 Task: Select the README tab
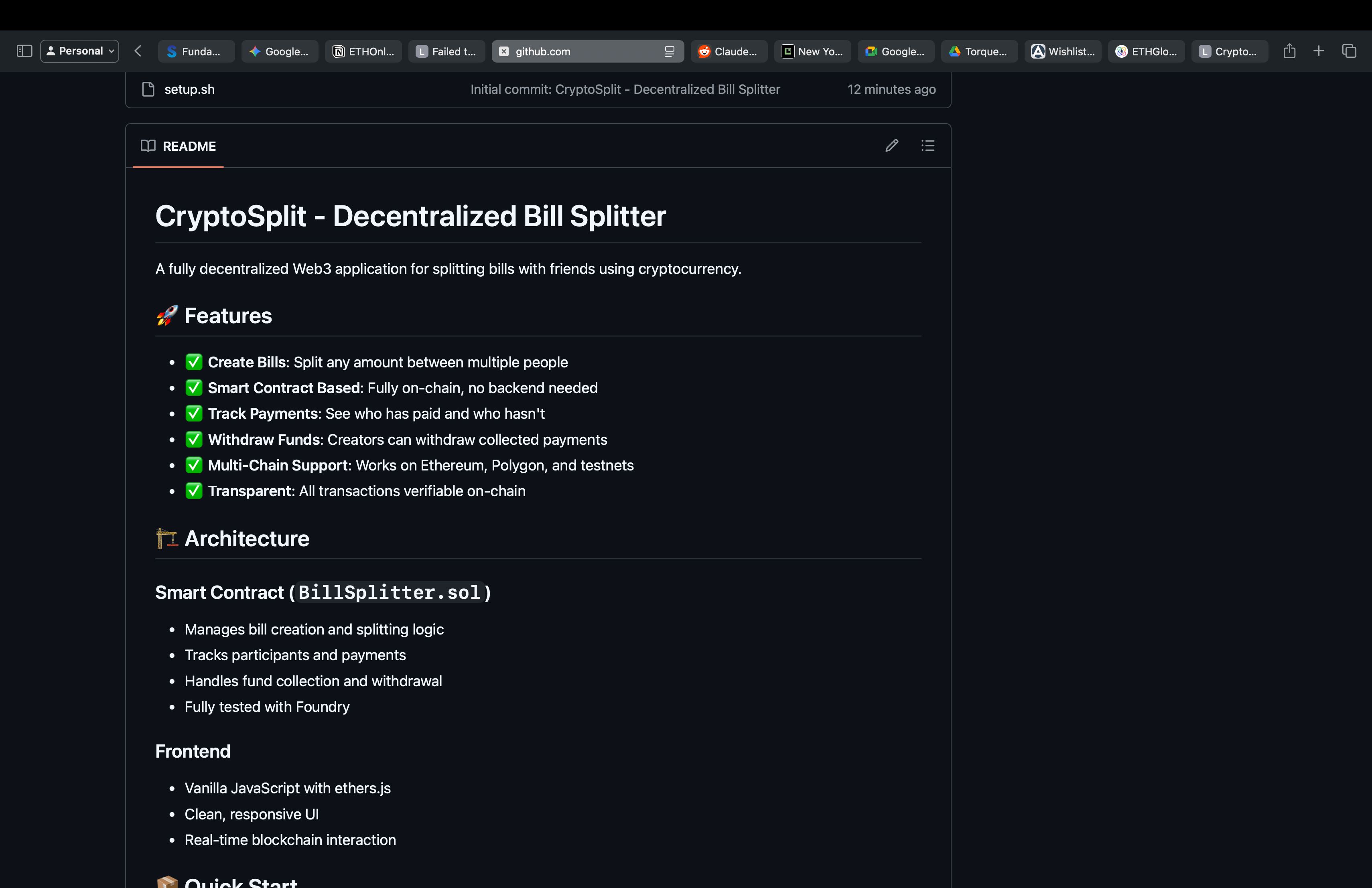point(178,146)
